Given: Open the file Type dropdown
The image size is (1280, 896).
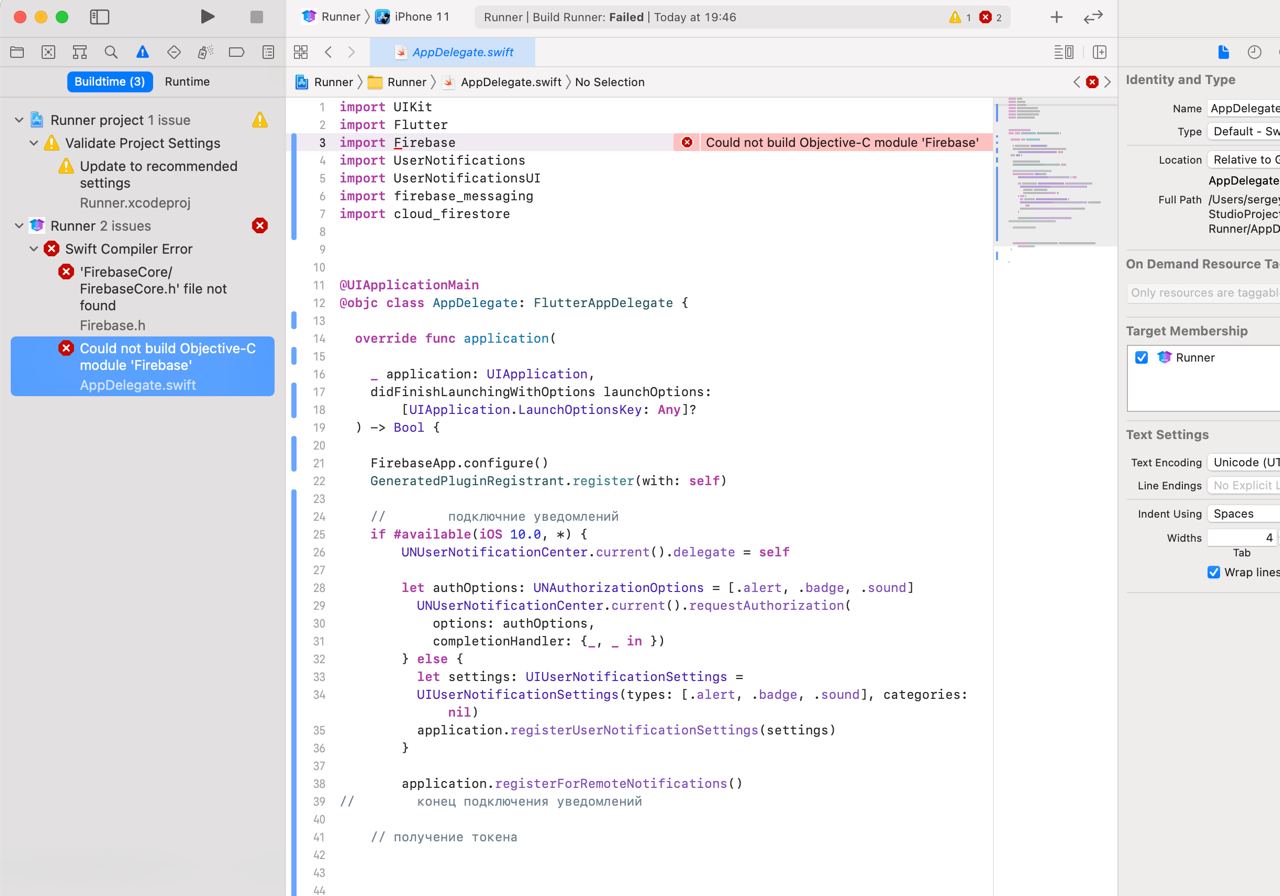Looking at the screenshot, I should point(1243,131).
